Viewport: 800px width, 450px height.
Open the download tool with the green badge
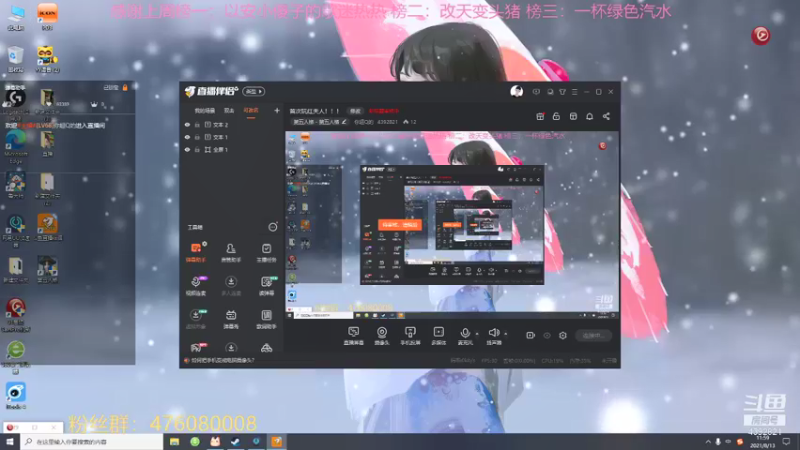pos(195,318)
